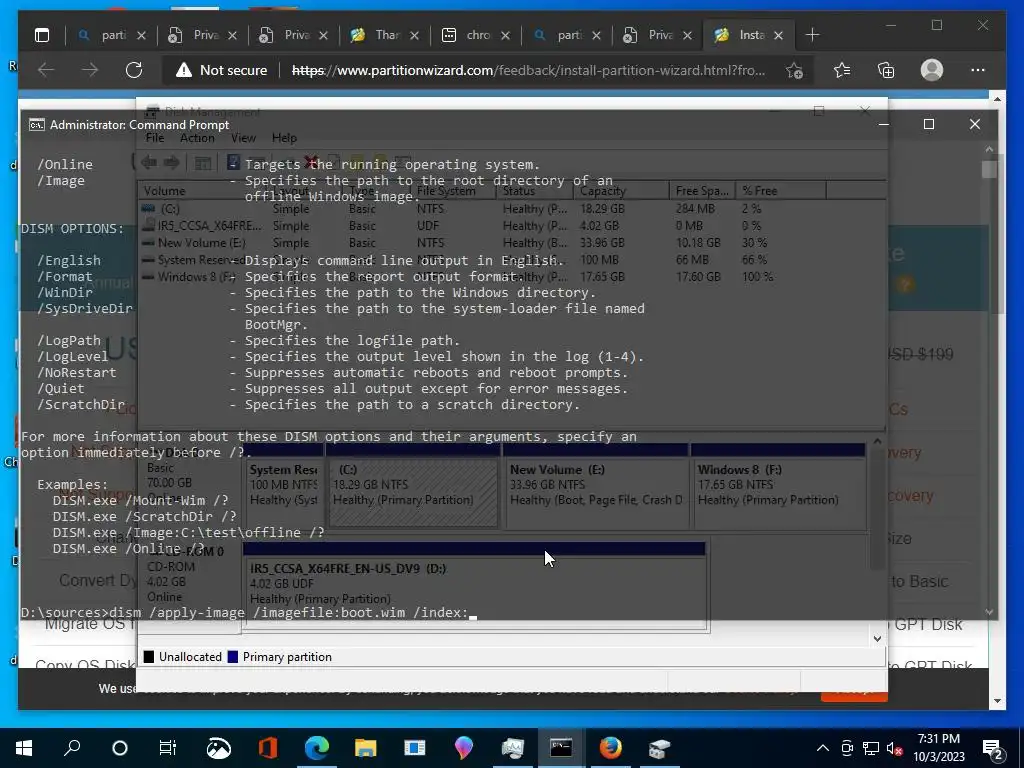Click Disk Management toolbar help icon

pyautogui.click(x=233, y=162)
